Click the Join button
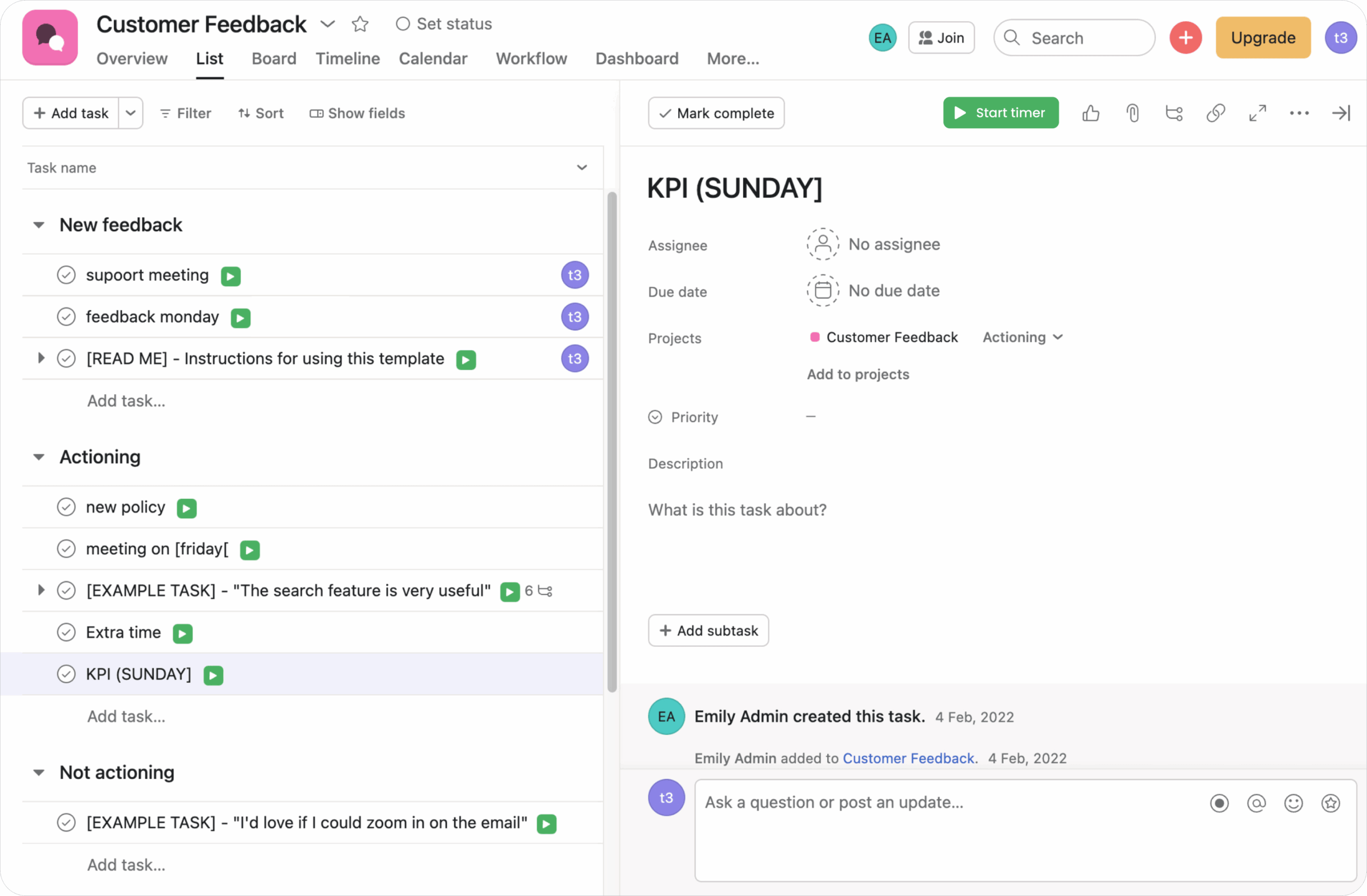The height and width of the screenshot is (896, 1367). point(941,37)
